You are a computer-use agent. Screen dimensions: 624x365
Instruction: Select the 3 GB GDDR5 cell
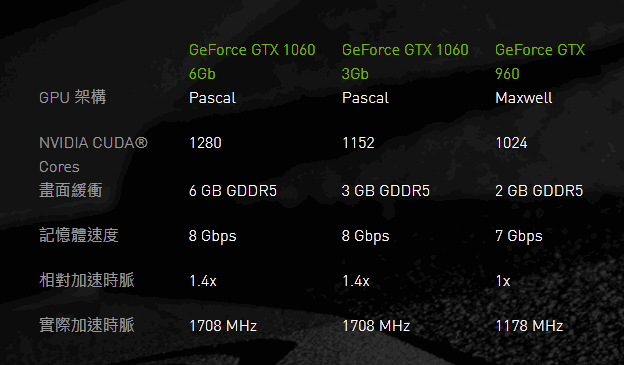[386, 191]
